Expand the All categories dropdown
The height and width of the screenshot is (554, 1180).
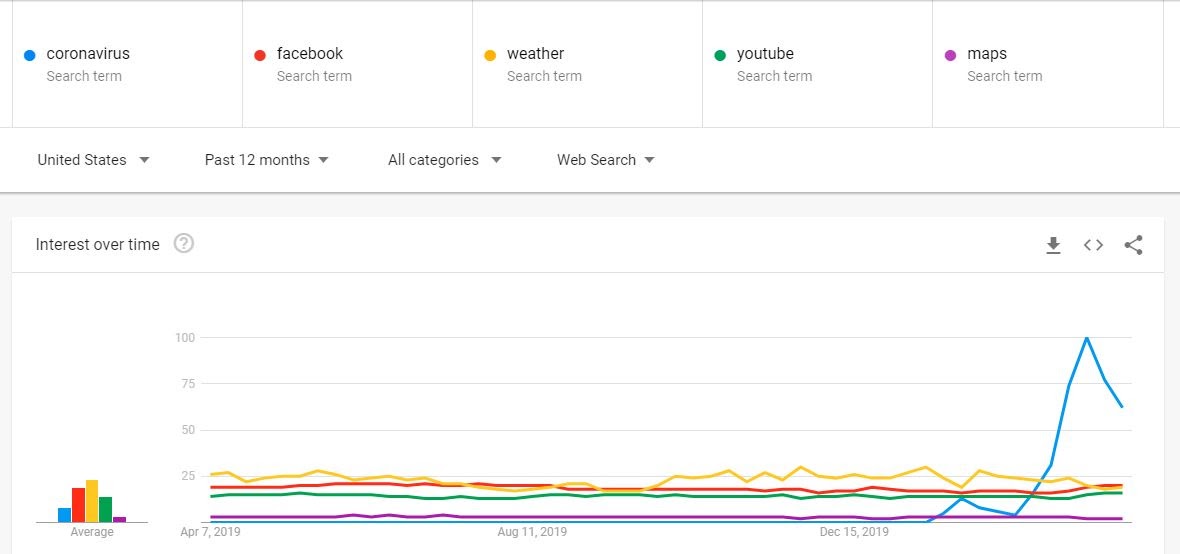445,160
